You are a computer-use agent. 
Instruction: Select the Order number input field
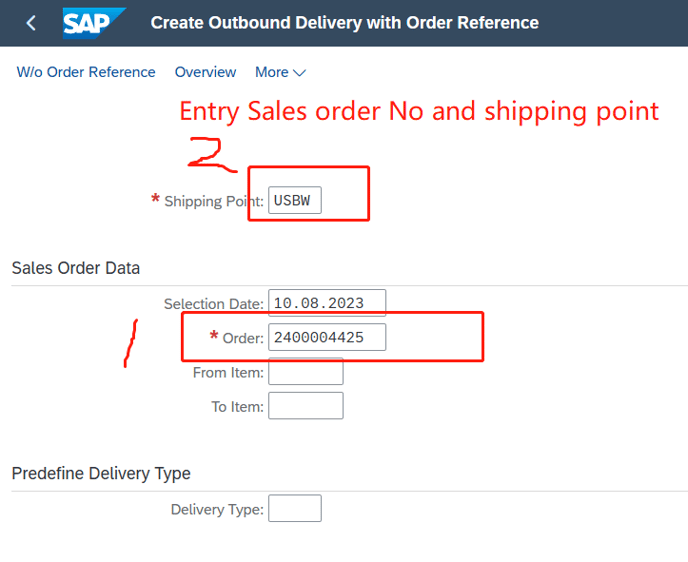(327, 338)
